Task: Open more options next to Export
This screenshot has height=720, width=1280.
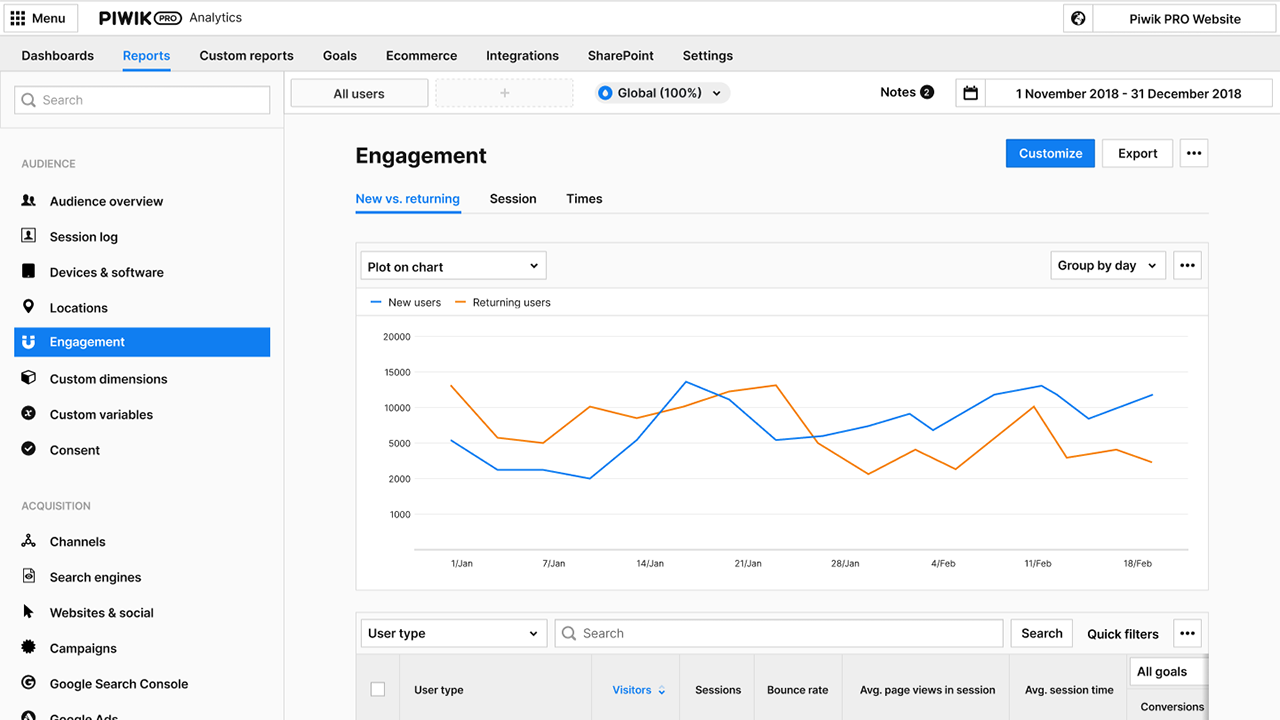Action: 1194,153
